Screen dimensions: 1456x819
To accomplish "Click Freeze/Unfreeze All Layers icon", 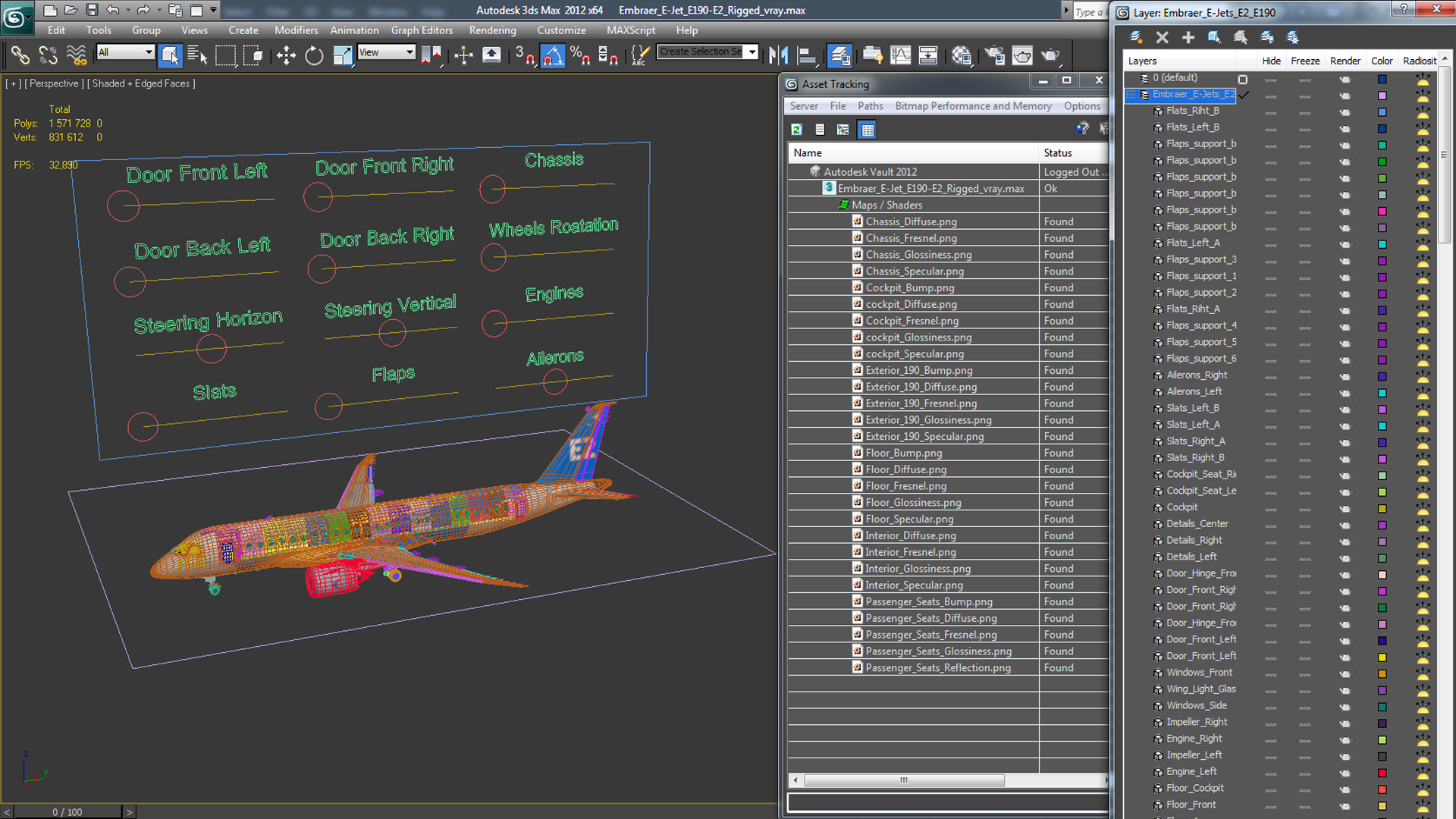I will point(1293,37).
